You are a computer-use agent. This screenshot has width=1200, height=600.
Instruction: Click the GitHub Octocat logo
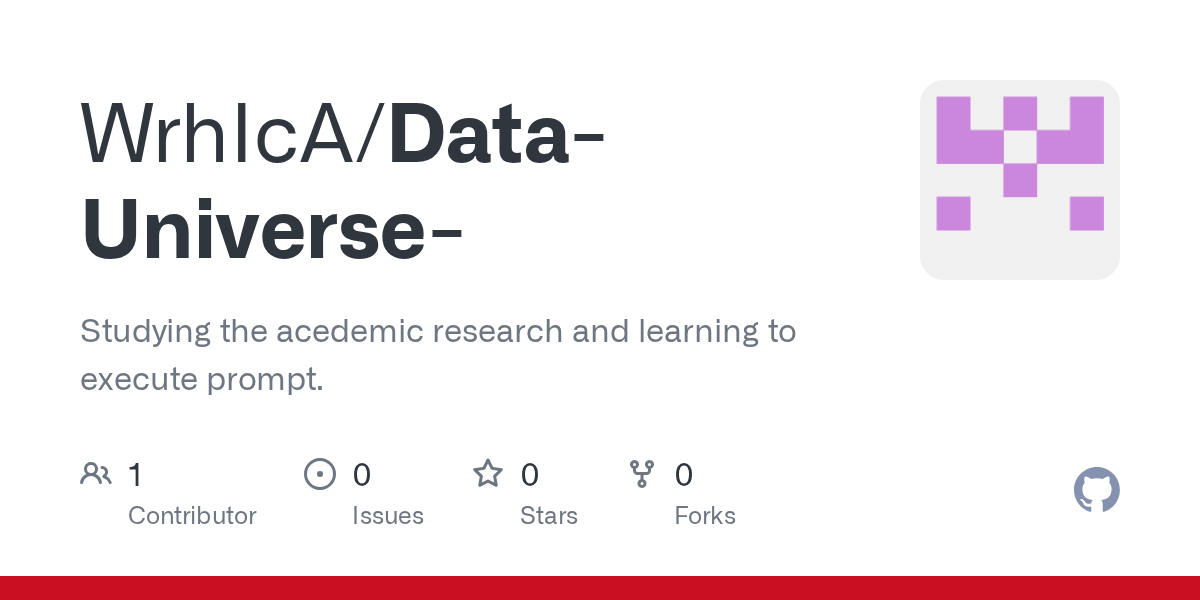tap(1096, 490)
